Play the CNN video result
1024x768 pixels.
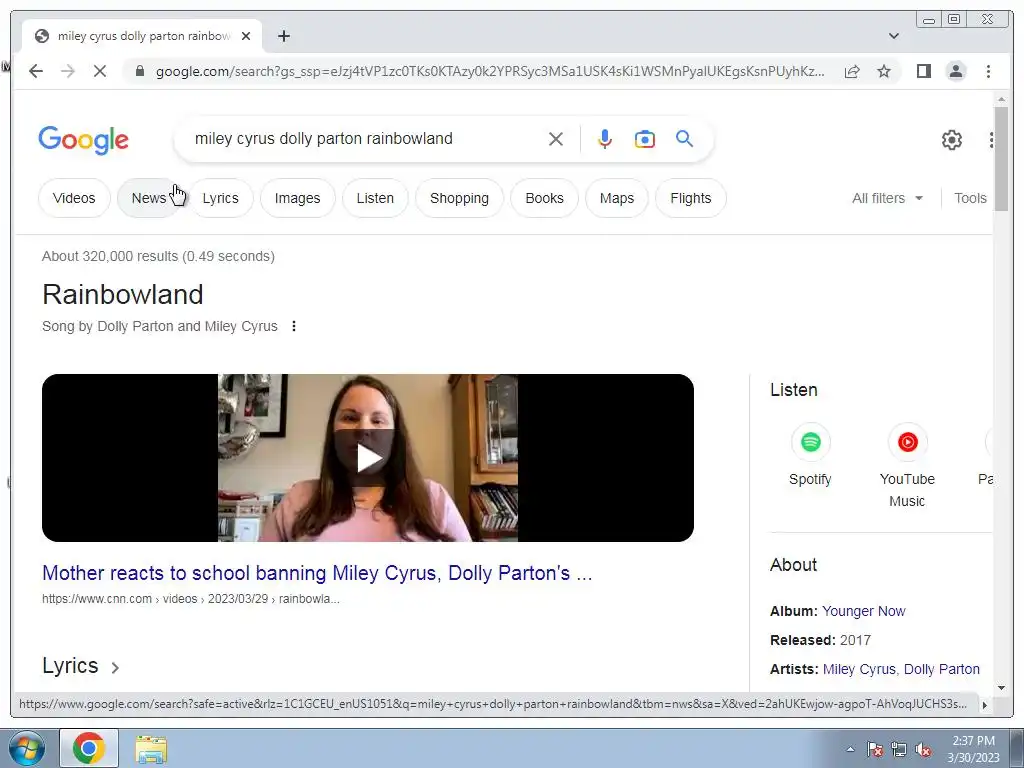[x=368, y=458]
